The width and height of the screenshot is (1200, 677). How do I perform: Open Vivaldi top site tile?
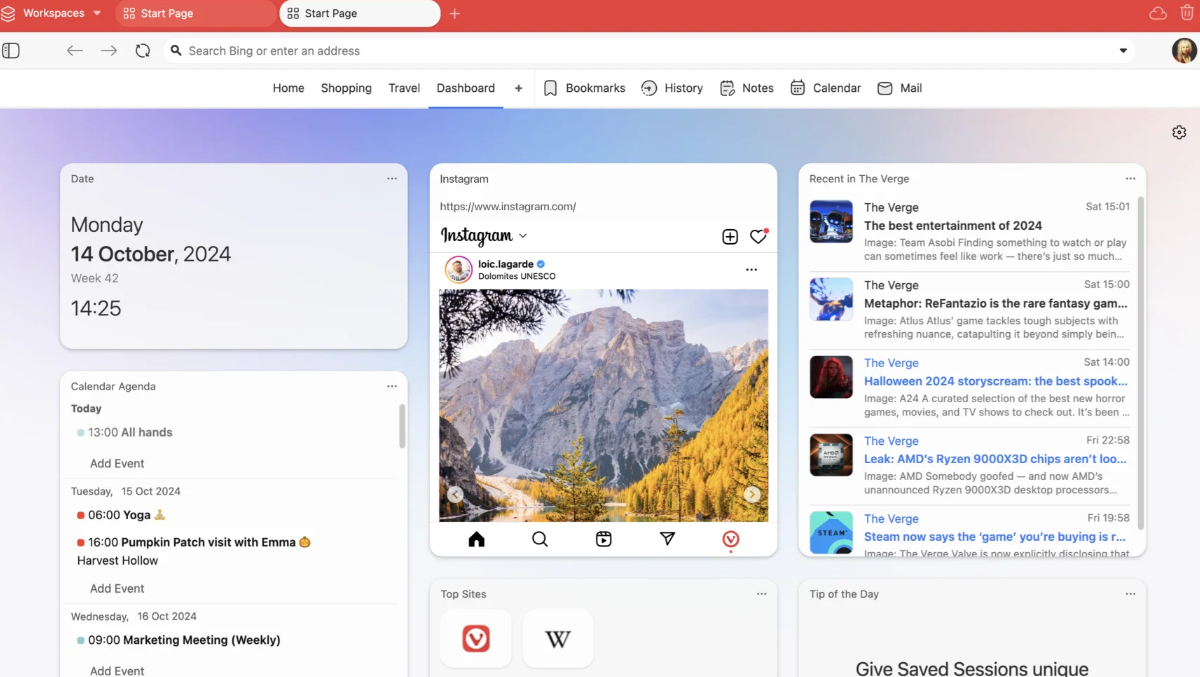[x=476, y=638]
